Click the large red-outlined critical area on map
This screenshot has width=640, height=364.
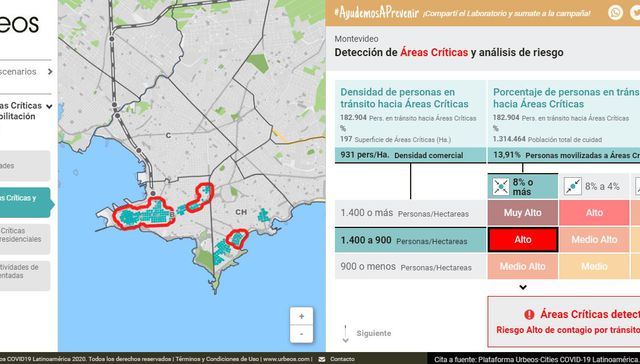pos(144,213)
